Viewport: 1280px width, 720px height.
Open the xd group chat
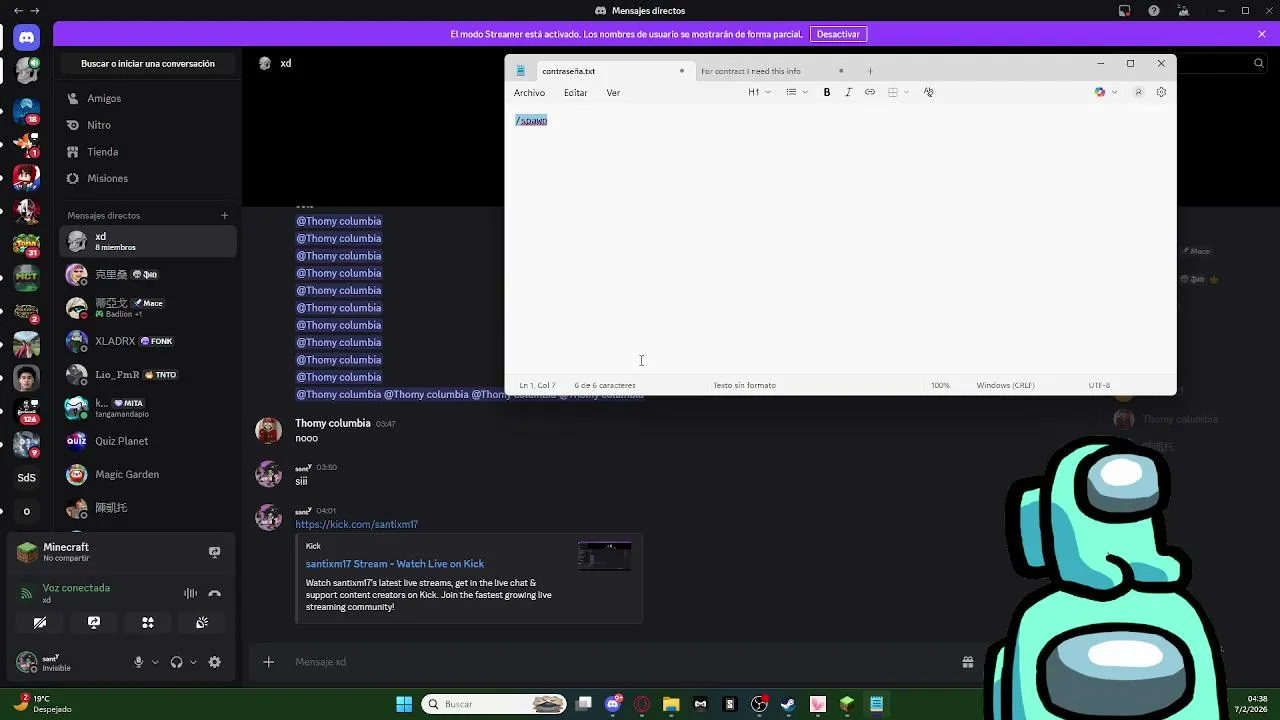click(x=148, y=241)
